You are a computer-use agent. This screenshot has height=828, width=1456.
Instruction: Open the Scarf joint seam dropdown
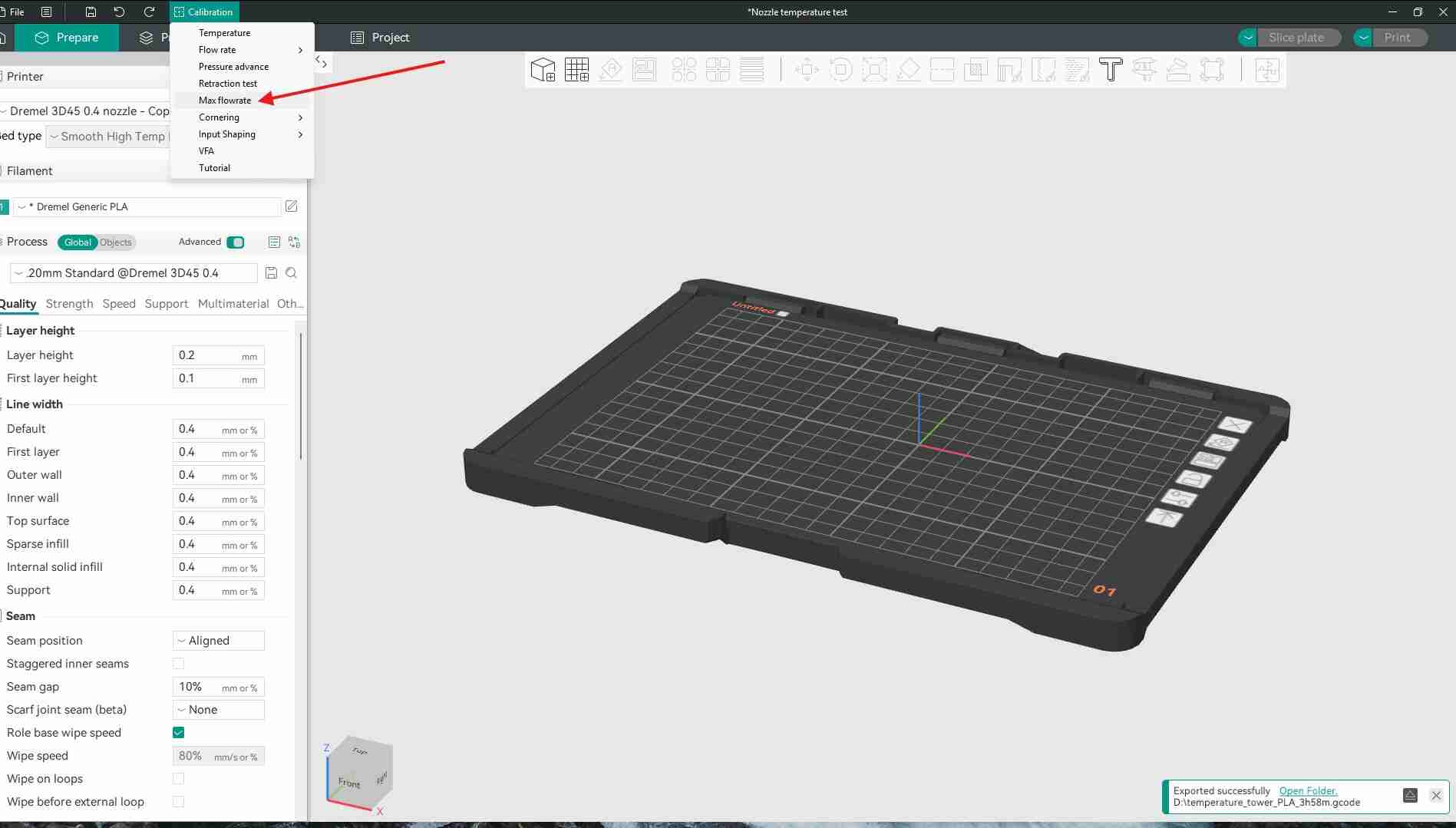(x=219, y=710)
